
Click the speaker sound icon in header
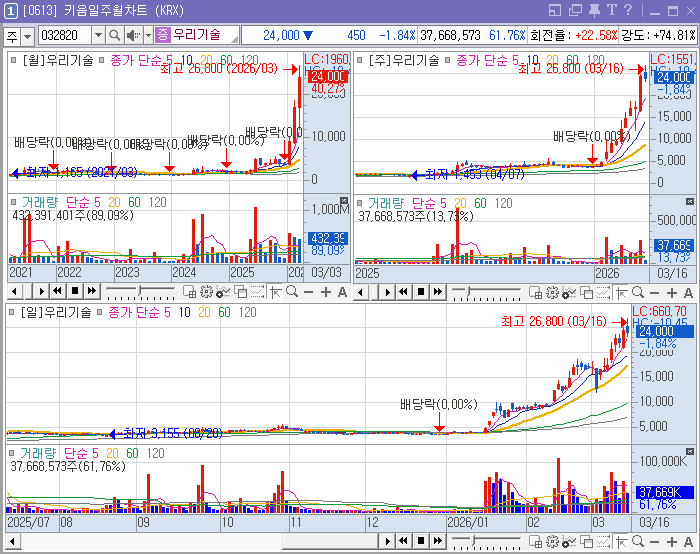point(133,35)
